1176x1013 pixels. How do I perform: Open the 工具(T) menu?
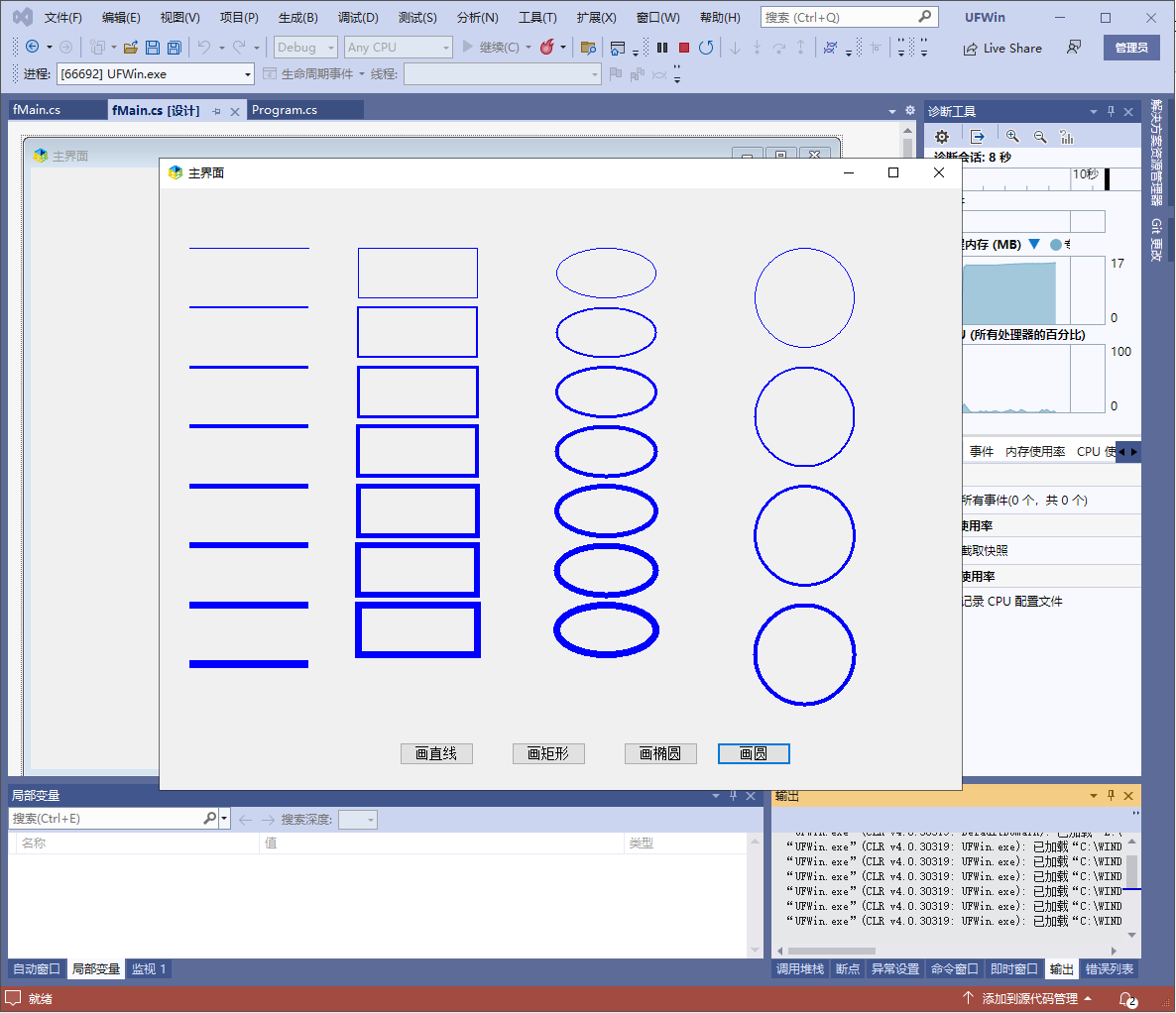click(537, 17)
